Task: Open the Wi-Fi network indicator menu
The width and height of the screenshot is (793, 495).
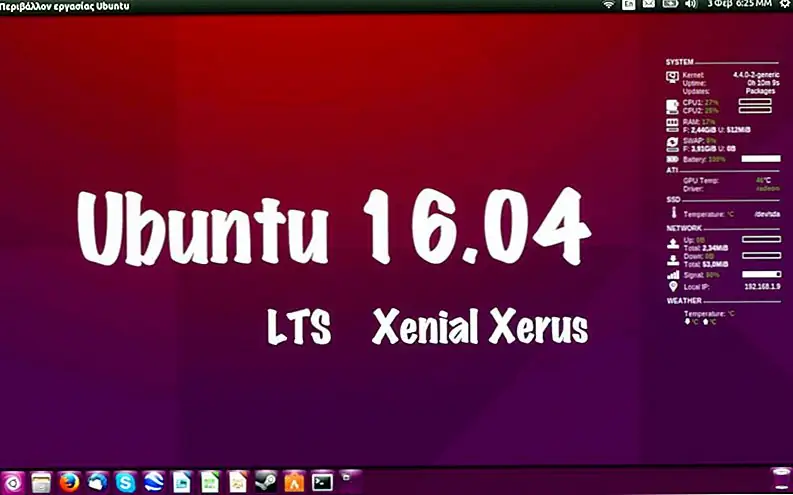Action: (x=607, y=6)
